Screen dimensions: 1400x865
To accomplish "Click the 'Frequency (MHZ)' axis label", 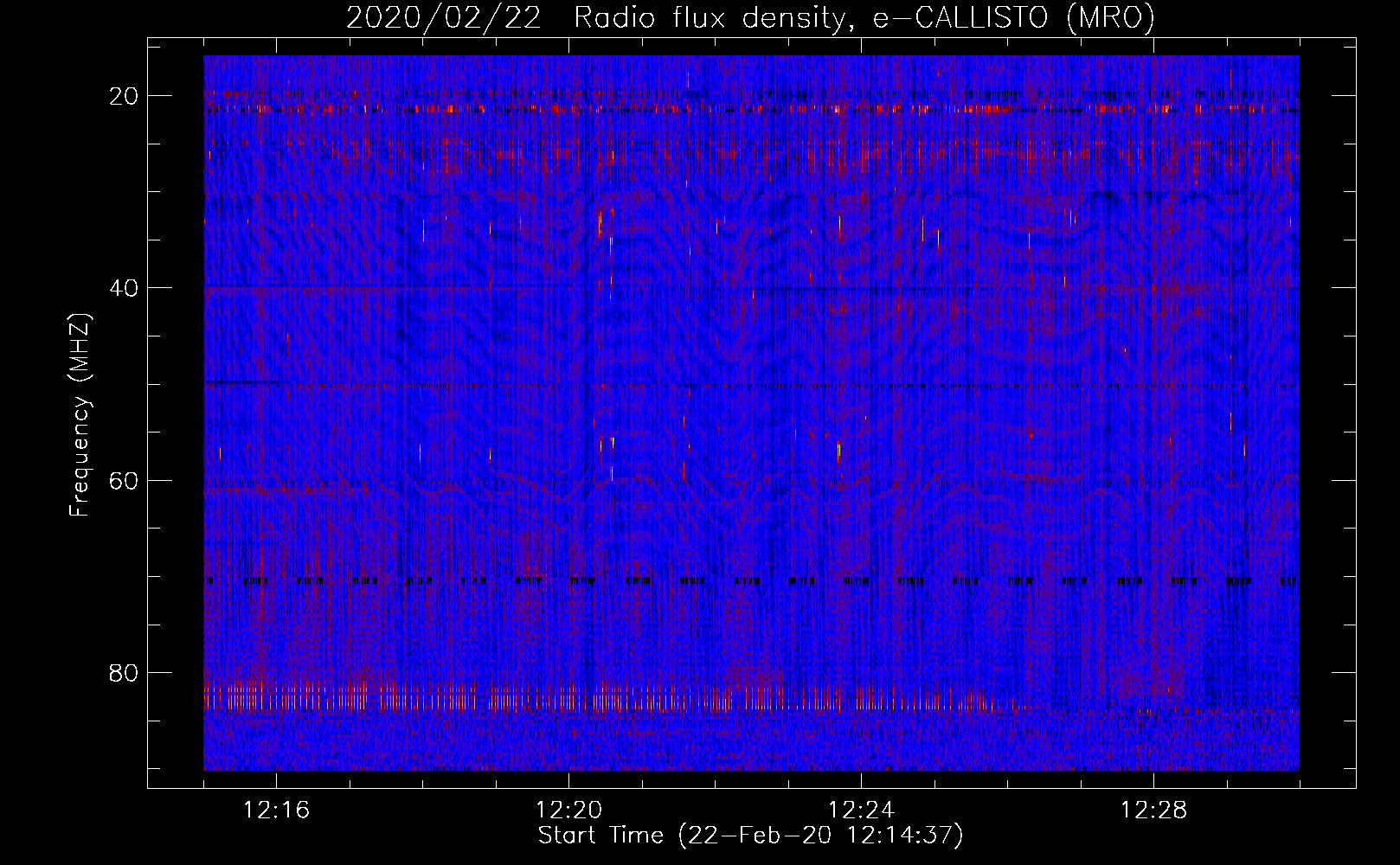I will tap(80, 415).
